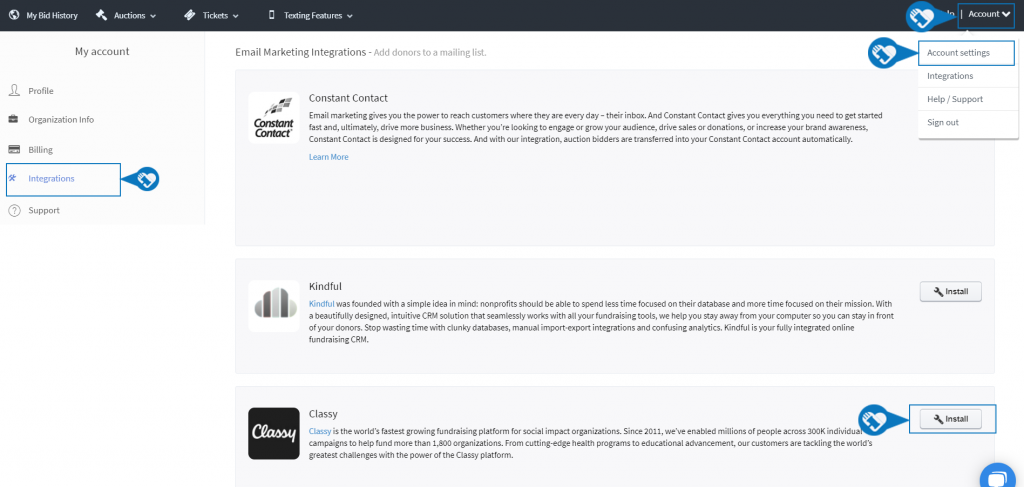Open Profile in My account sidebar

click(x=40, y=91)
